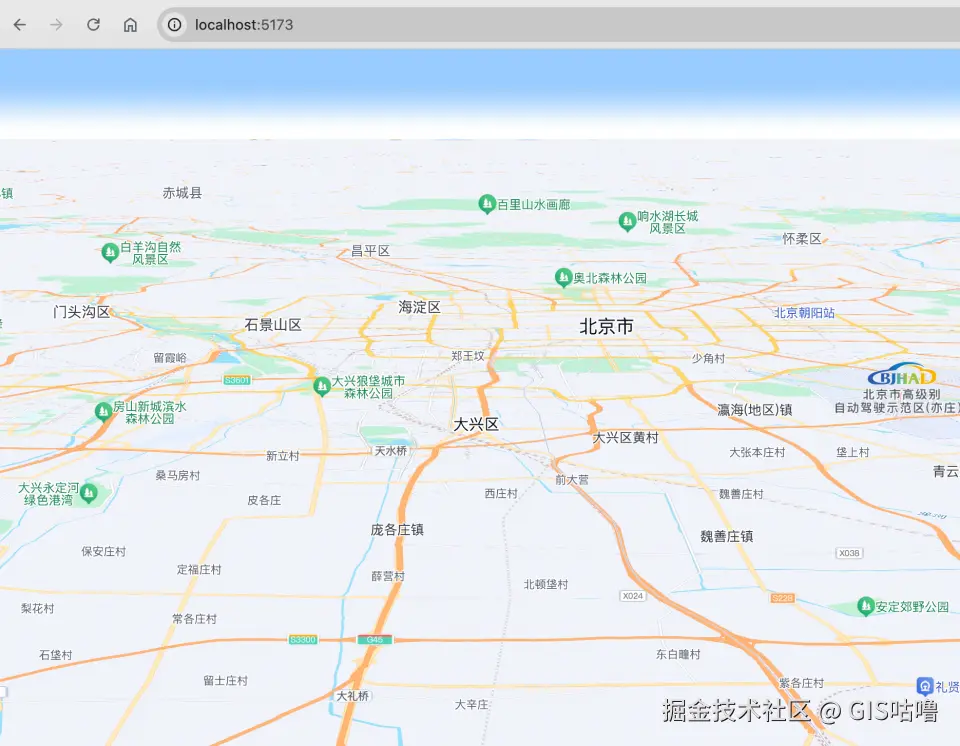Click the 桑马房村 village label
This screenshot has height=746, width=960.
pos(178,475)
